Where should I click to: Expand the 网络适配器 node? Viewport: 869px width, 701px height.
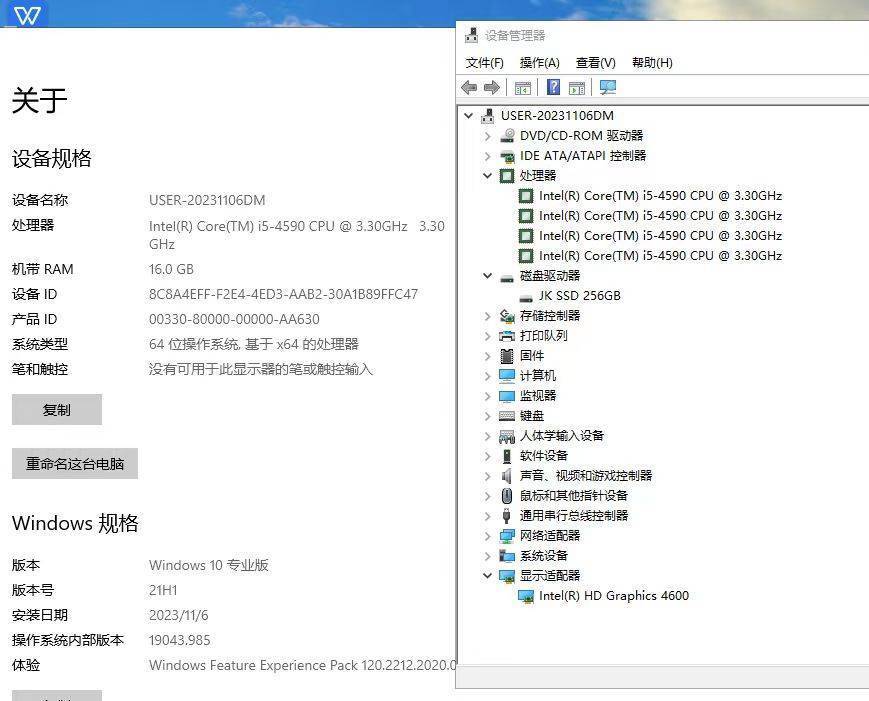point(488,536)
